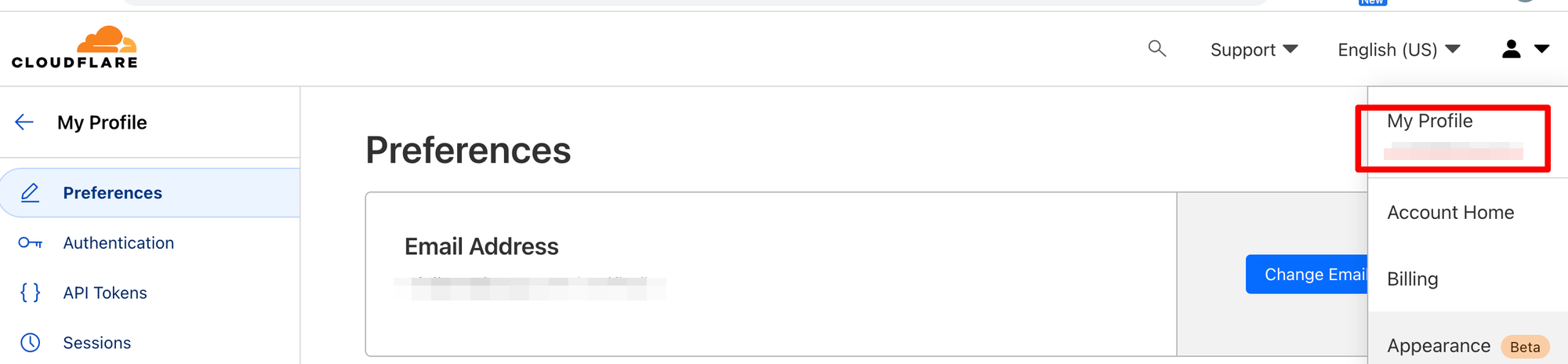This screenshot has height=364, width=1568.
Task: Click the Sessions clock icon
Action: pyautogui.click(x=30, y=343)
